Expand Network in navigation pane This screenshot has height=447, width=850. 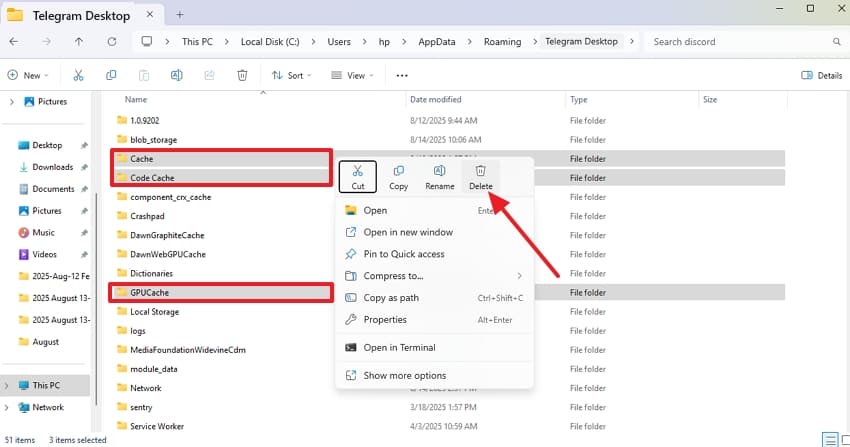point(7,407)
